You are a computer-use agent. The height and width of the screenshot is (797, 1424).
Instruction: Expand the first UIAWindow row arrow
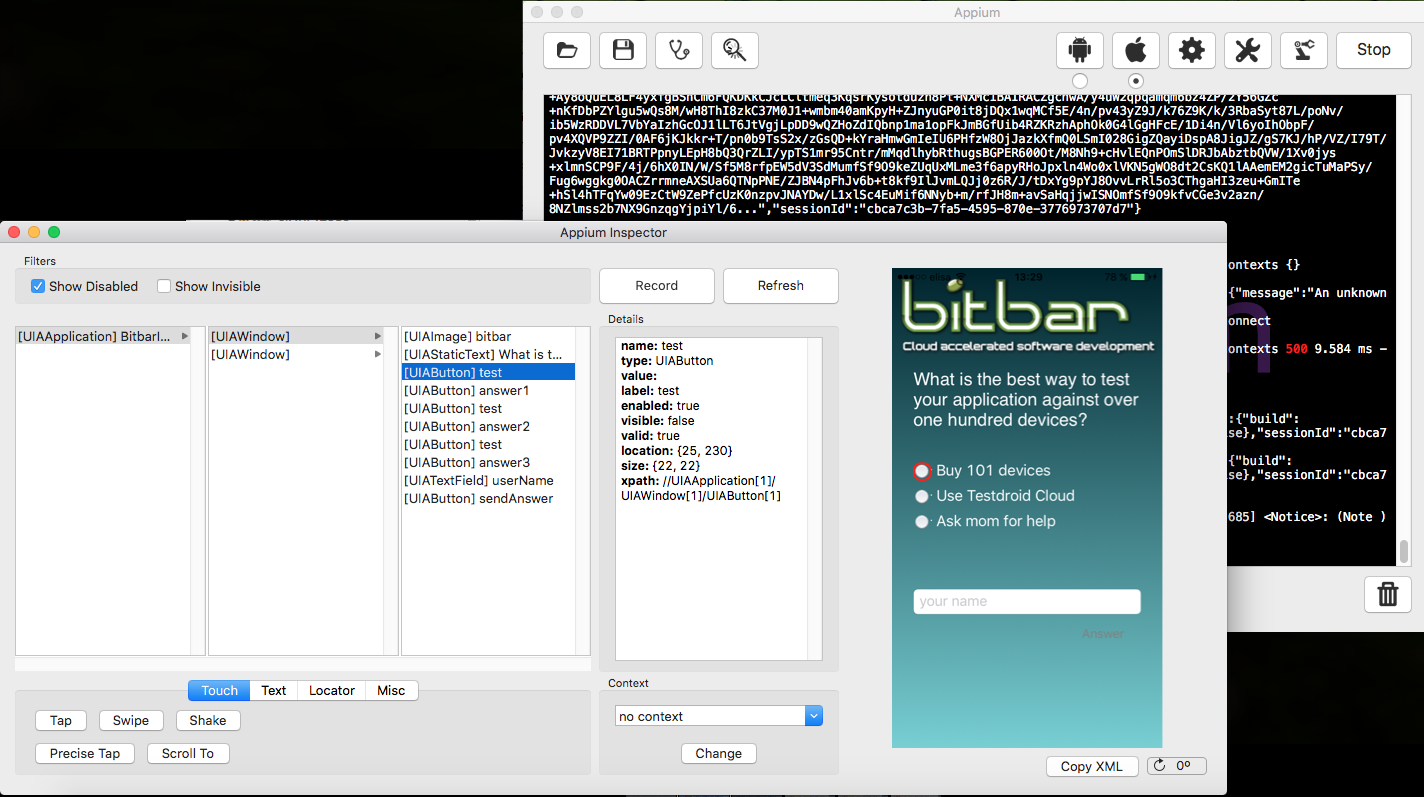point(377,336)
